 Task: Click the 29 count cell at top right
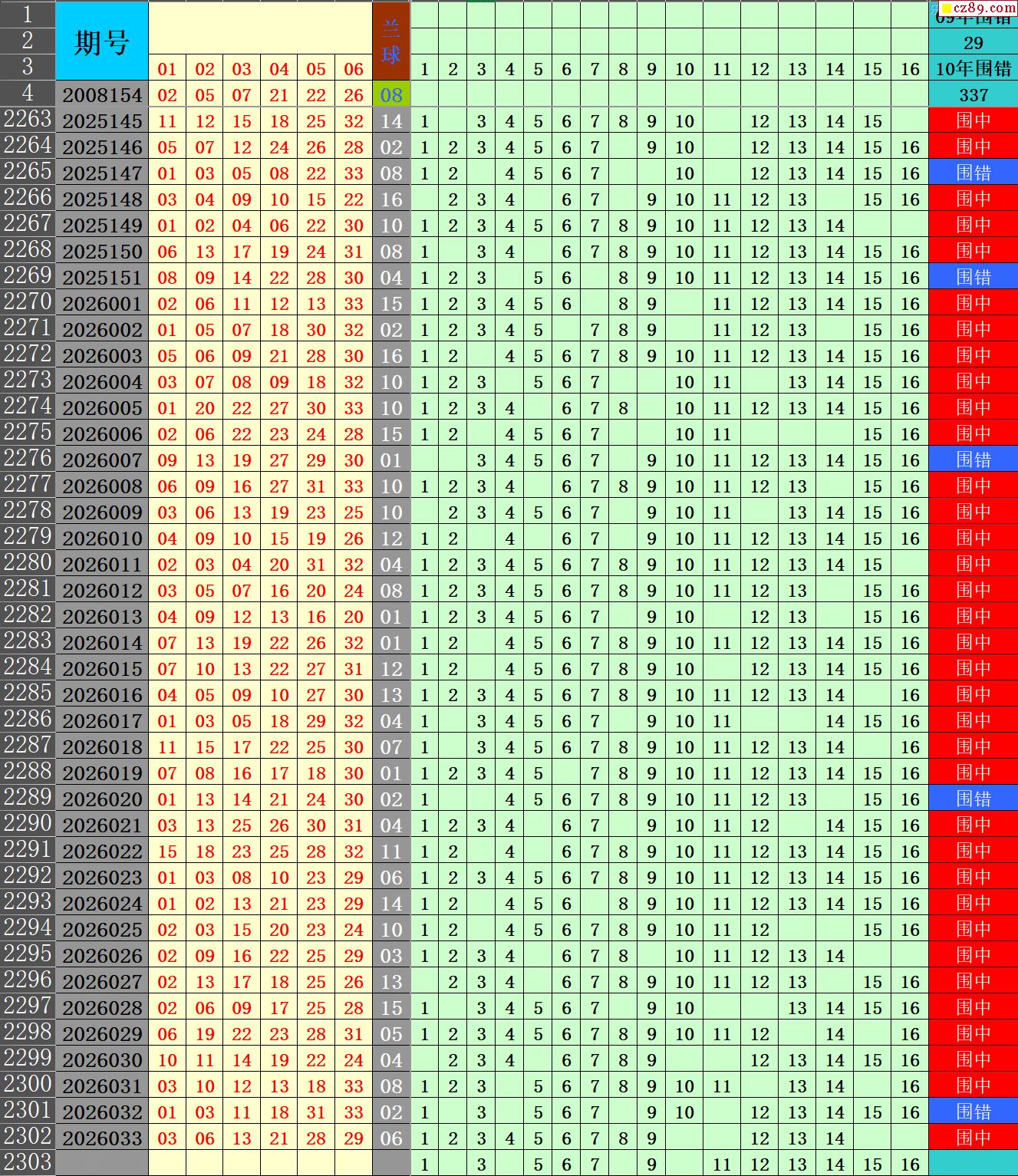pos(974,42)
